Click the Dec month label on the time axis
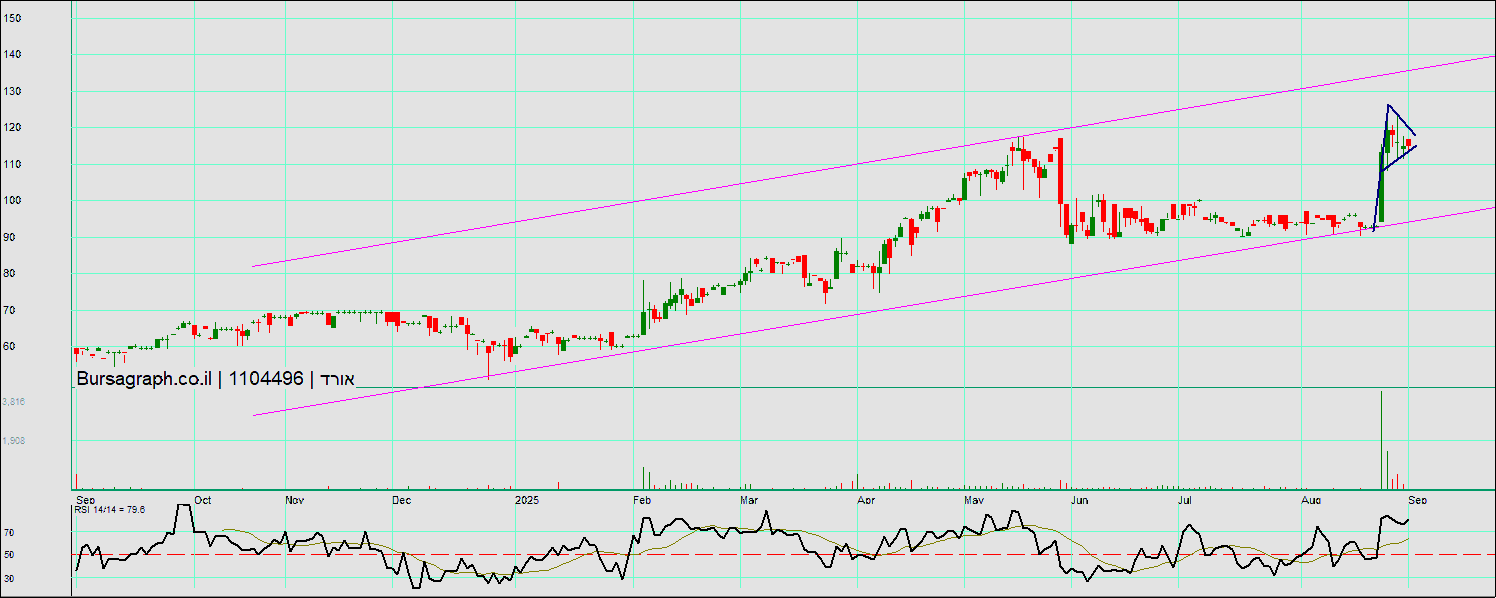Viewport: 1496px width, 598px height. pos(402,499)
